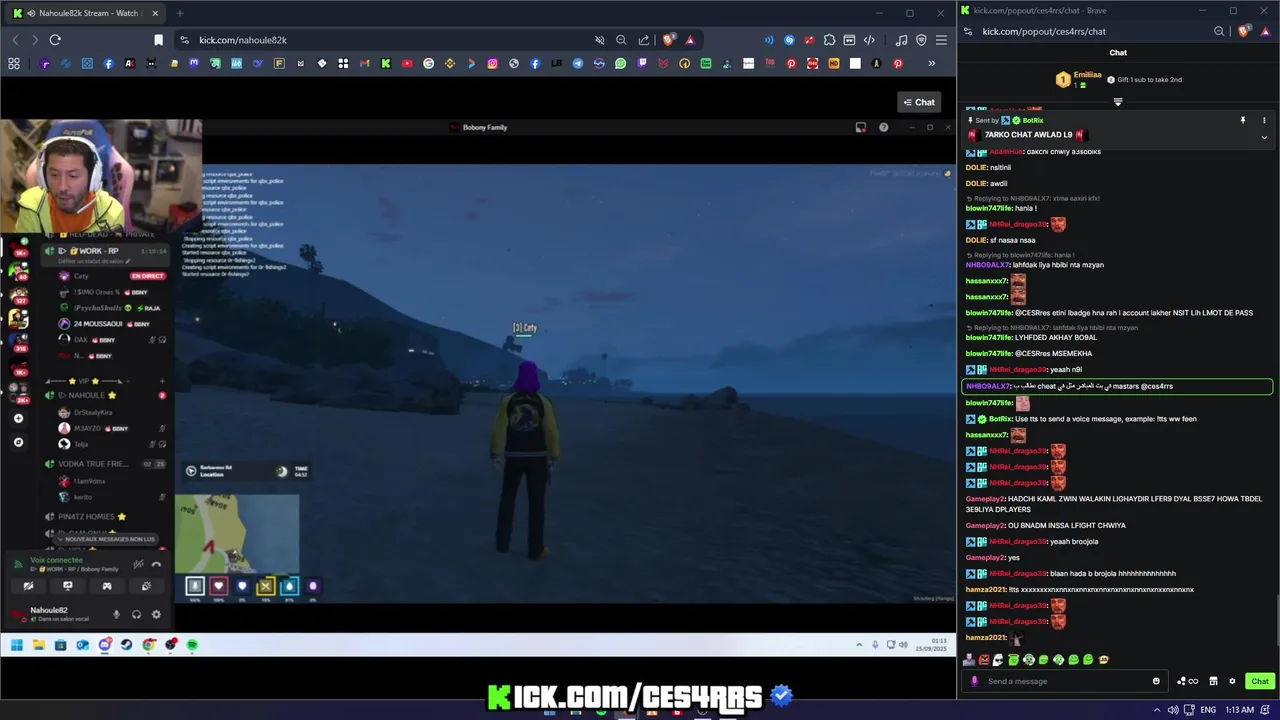Zoom out icon in left address bar
The image size is (1280, 720).
(x=621, y=40)
